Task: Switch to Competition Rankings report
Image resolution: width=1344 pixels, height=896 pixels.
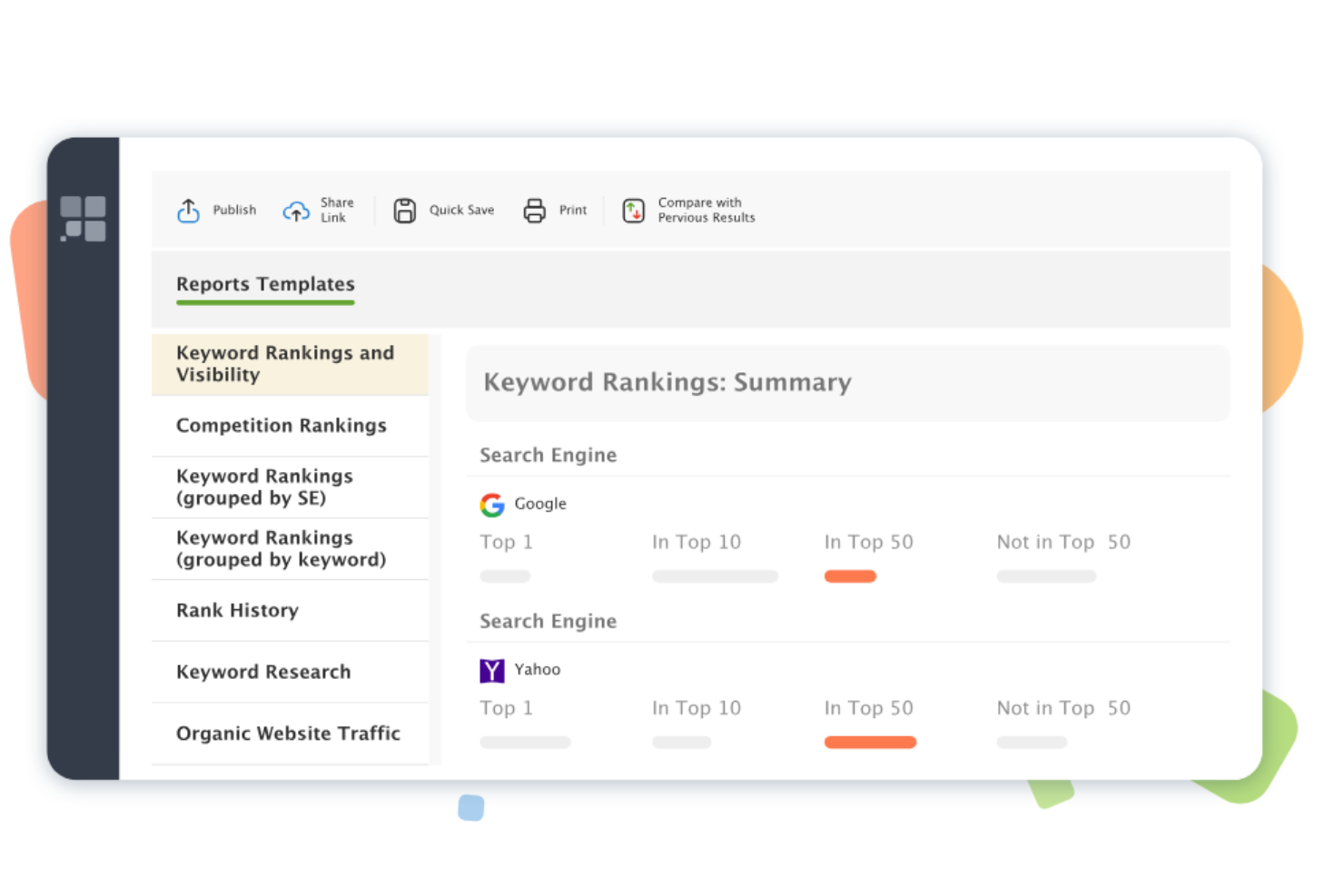Action: 282,425
